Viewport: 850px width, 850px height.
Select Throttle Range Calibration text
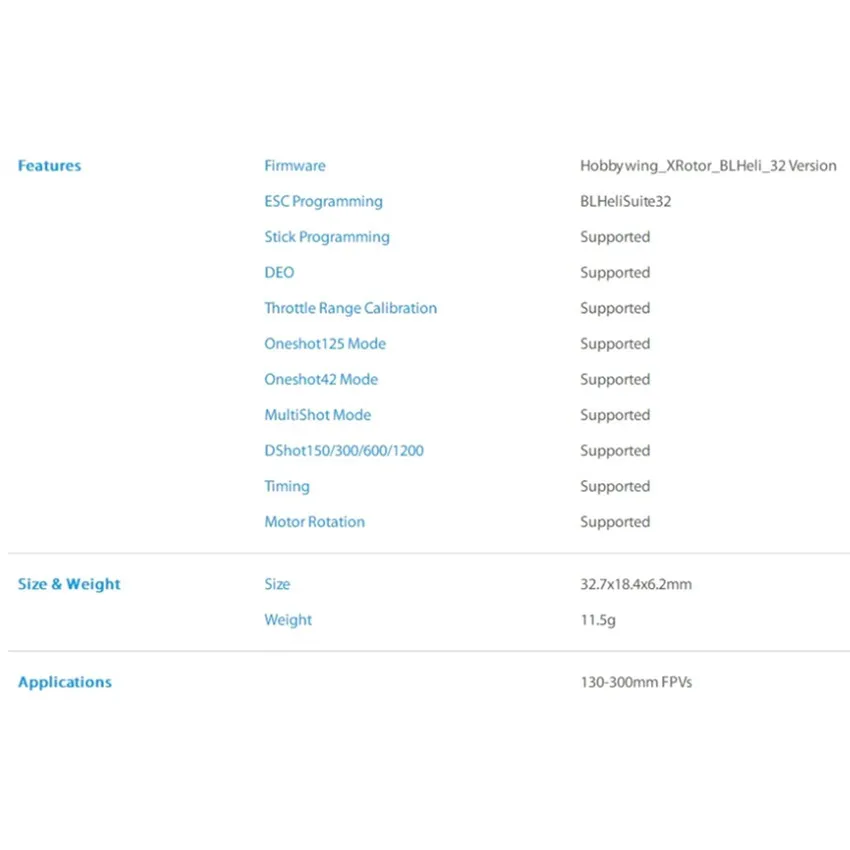click(351, 308)
